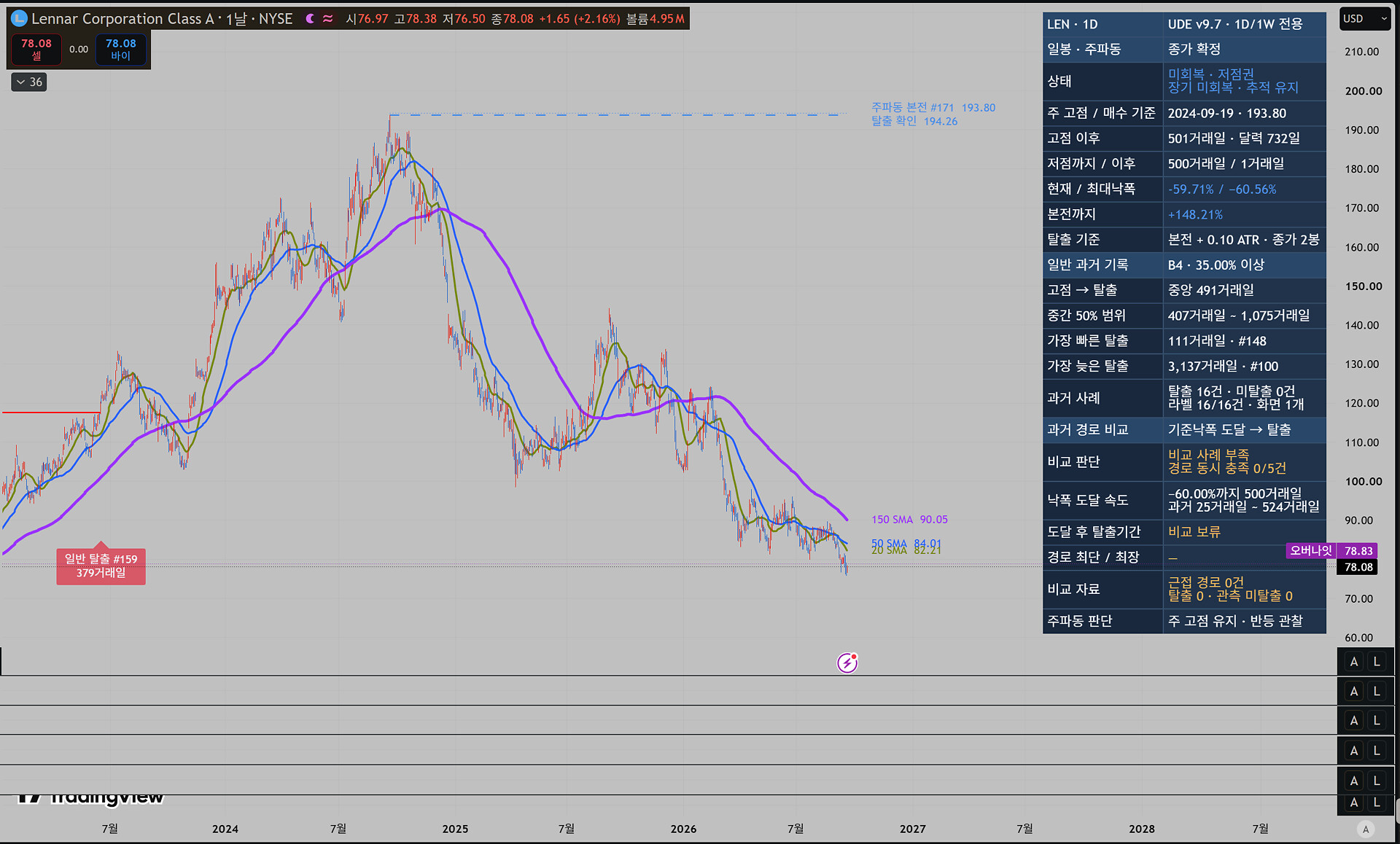The height and width of the screenshot is (844, 1400).
Task: Toggle log scale L directly below price scale
Action: 1377,662
